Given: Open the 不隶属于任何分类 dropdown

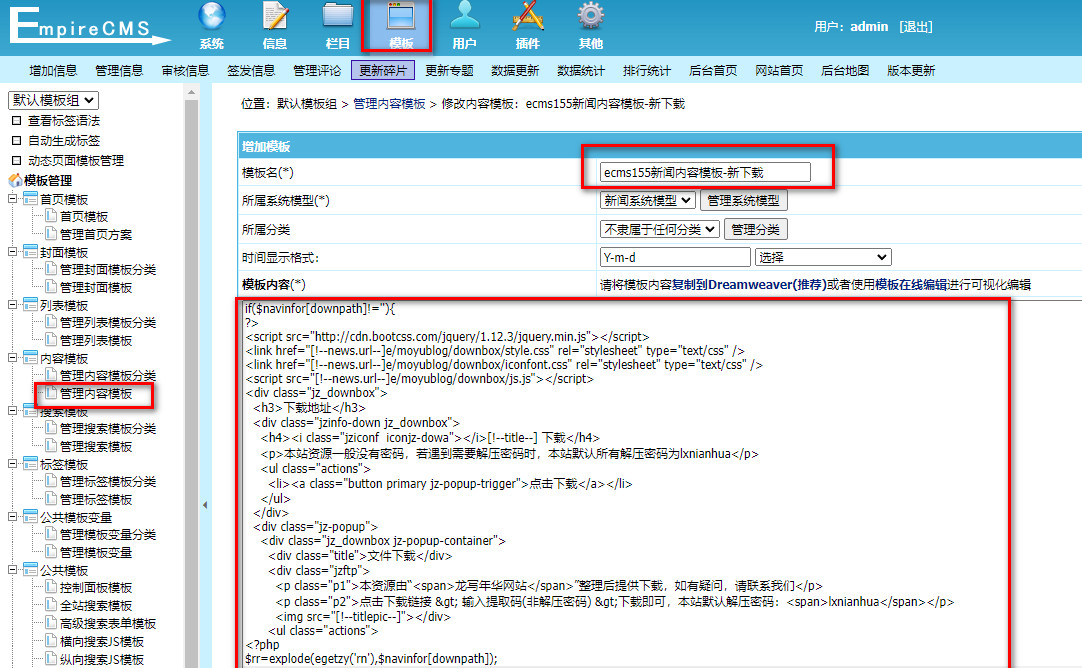Looking at the screenshot, I should click(660, 229).
